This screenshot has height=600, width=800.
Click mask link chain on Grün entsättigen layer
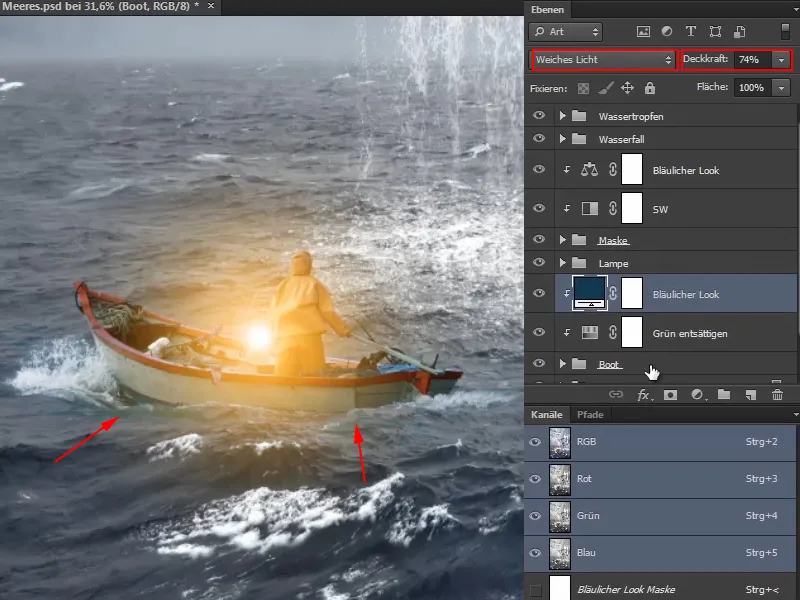[x=613, y=333]
